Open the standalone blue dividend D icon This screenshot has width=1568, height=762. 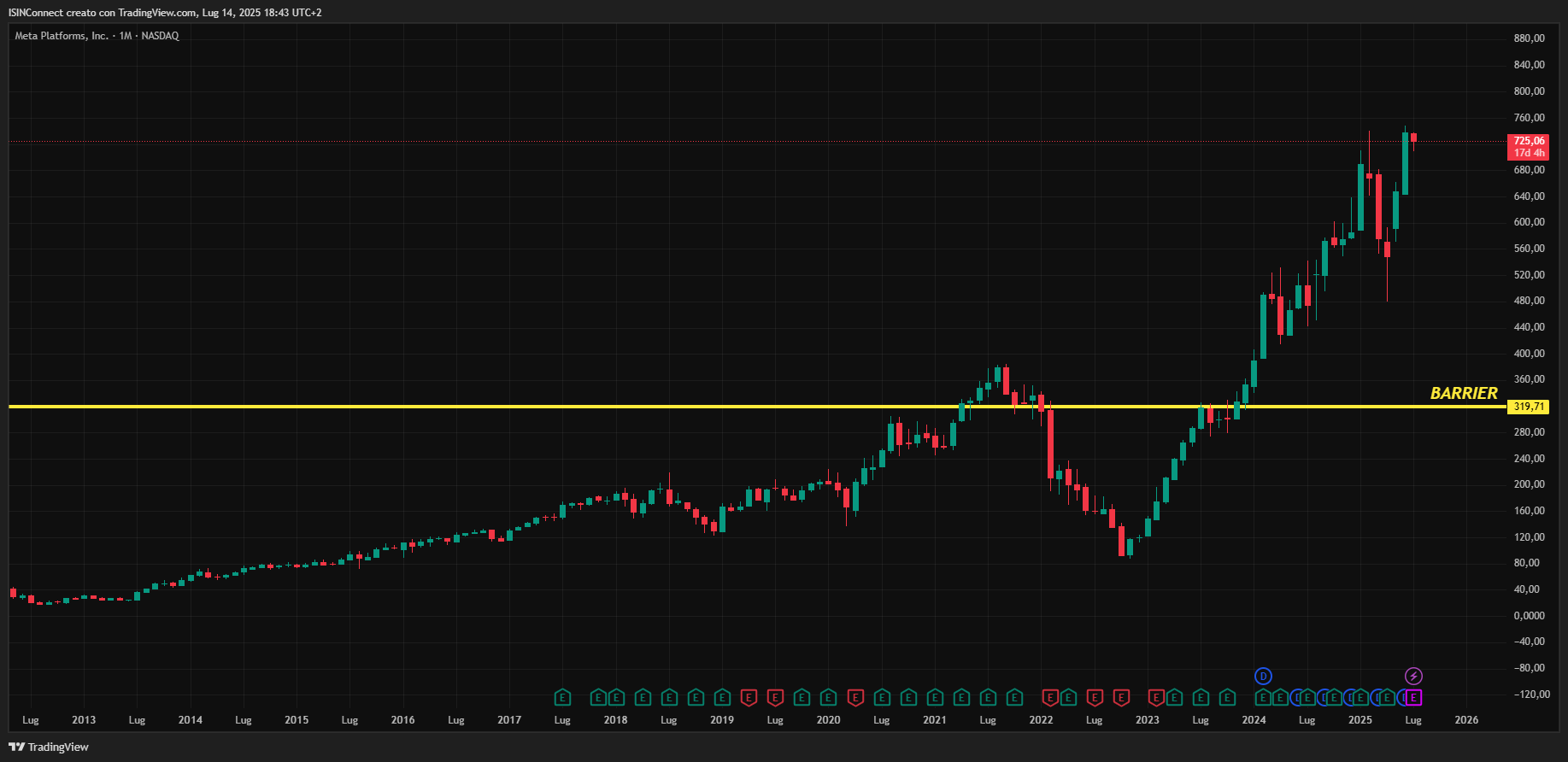pyautogui.click(x=1263, y=677)
